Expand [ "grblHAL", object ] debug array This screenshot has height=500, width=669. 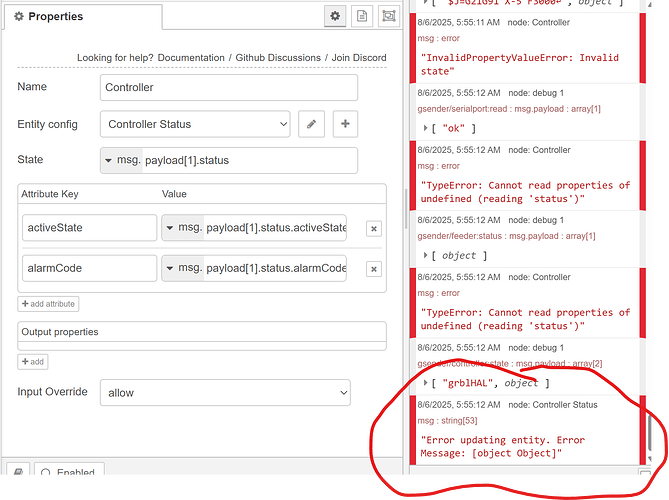425,383
